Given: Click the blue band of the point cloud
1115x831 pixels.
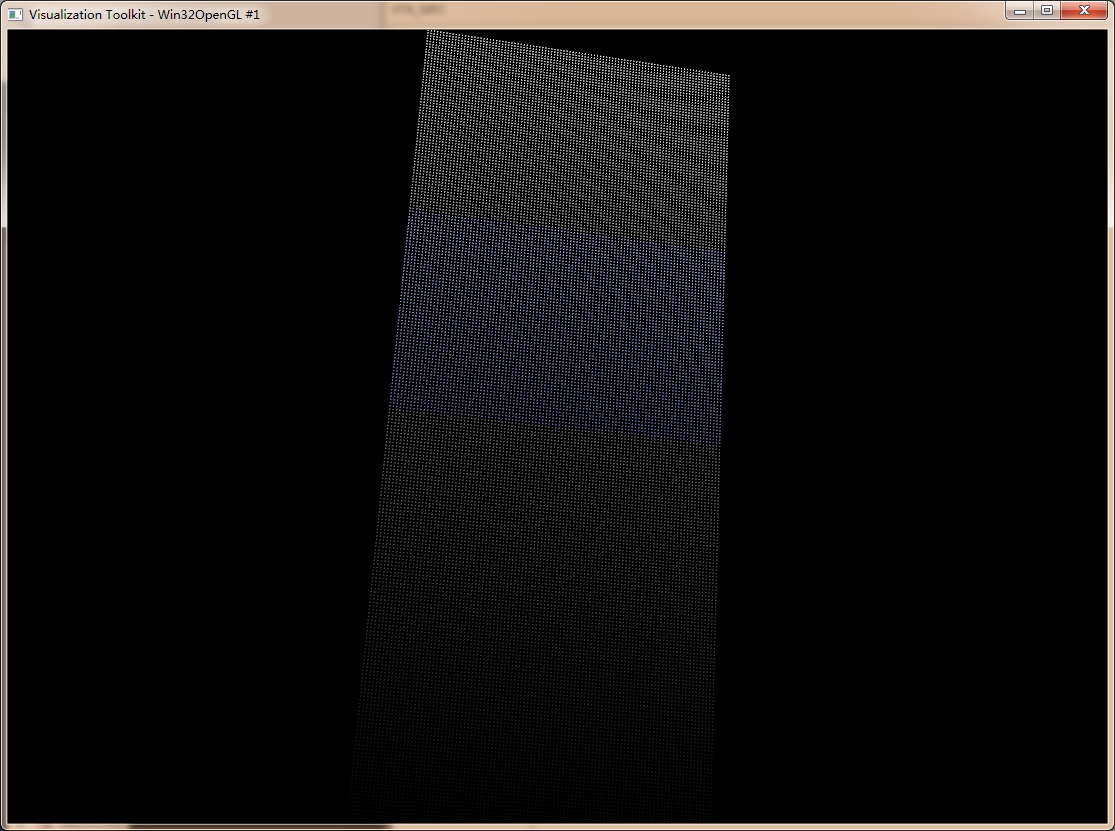Looking at the screenshot, I should click(x=560, y=327).
